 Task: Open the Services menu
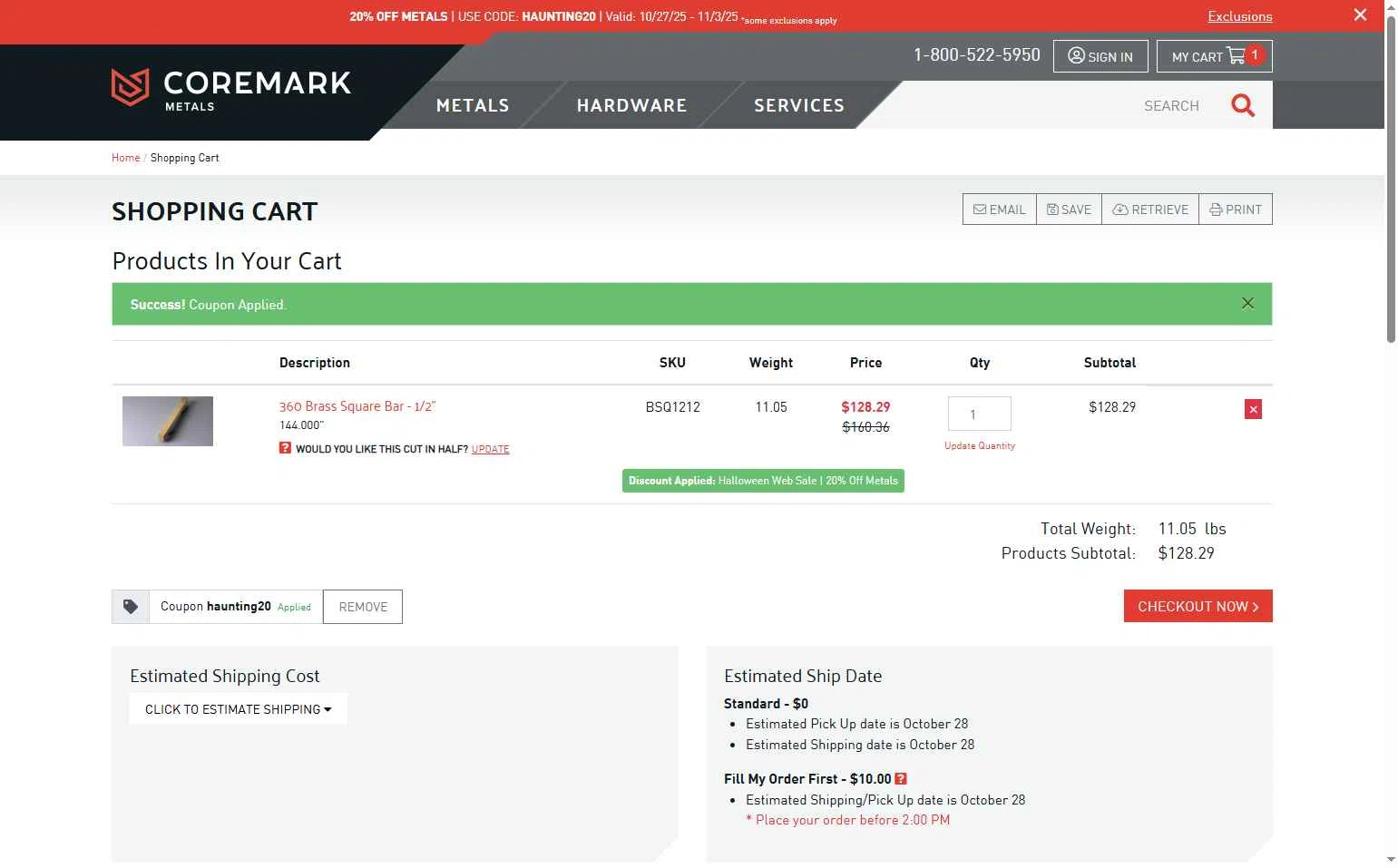799,105
